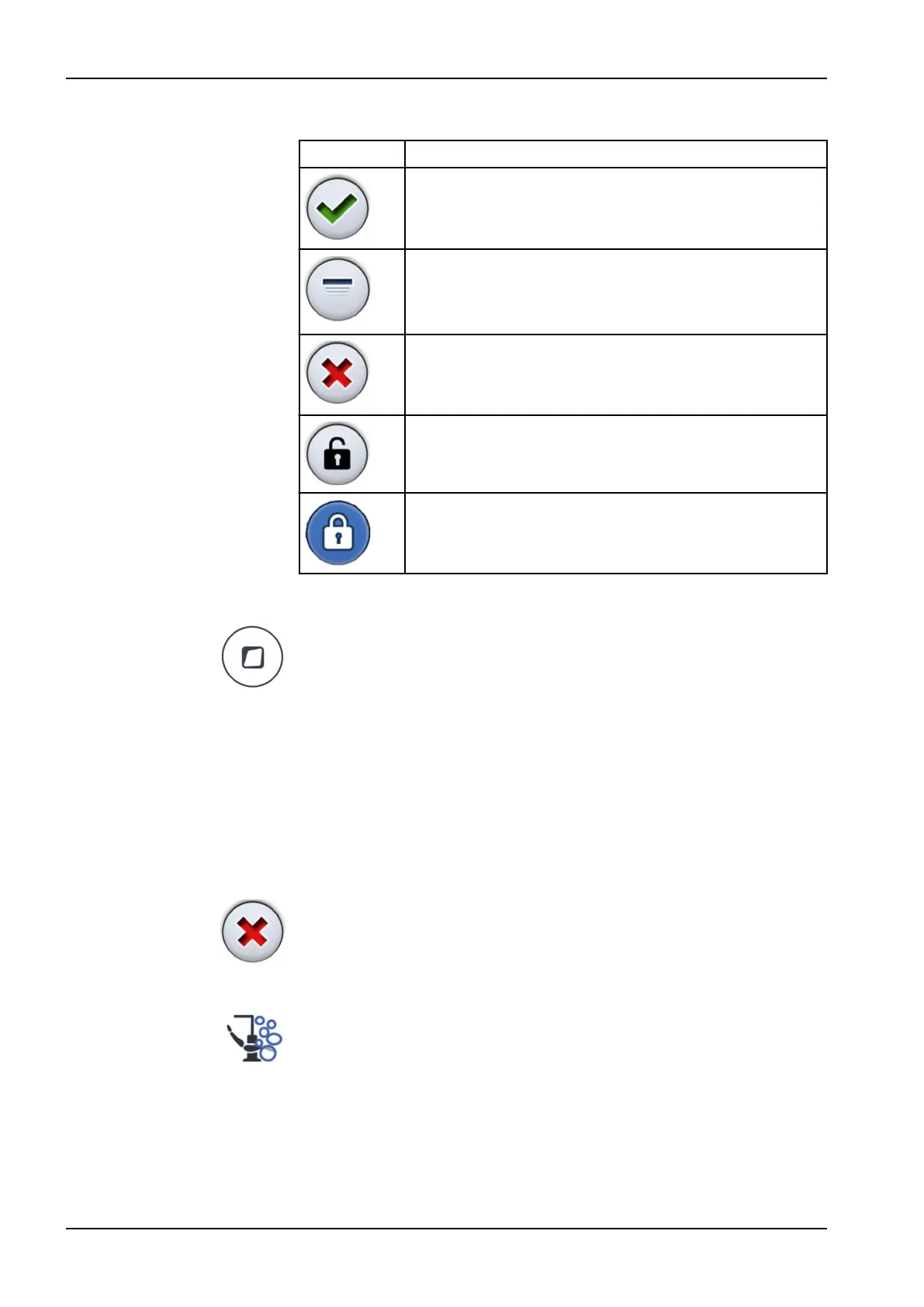Click the red X icon inside the table
The height and width of the screenshot is (1307, 924).
337,373
